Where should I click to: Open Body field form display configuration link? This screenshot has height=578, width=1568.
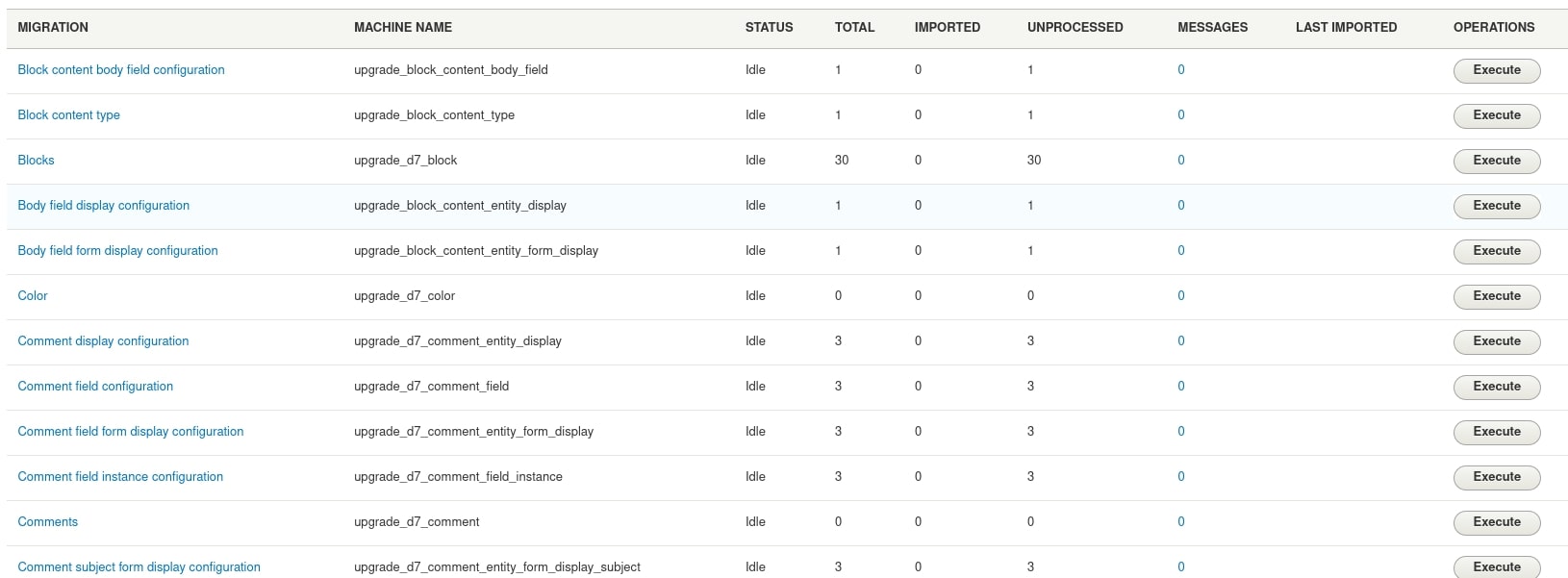[x=117, y=251]
